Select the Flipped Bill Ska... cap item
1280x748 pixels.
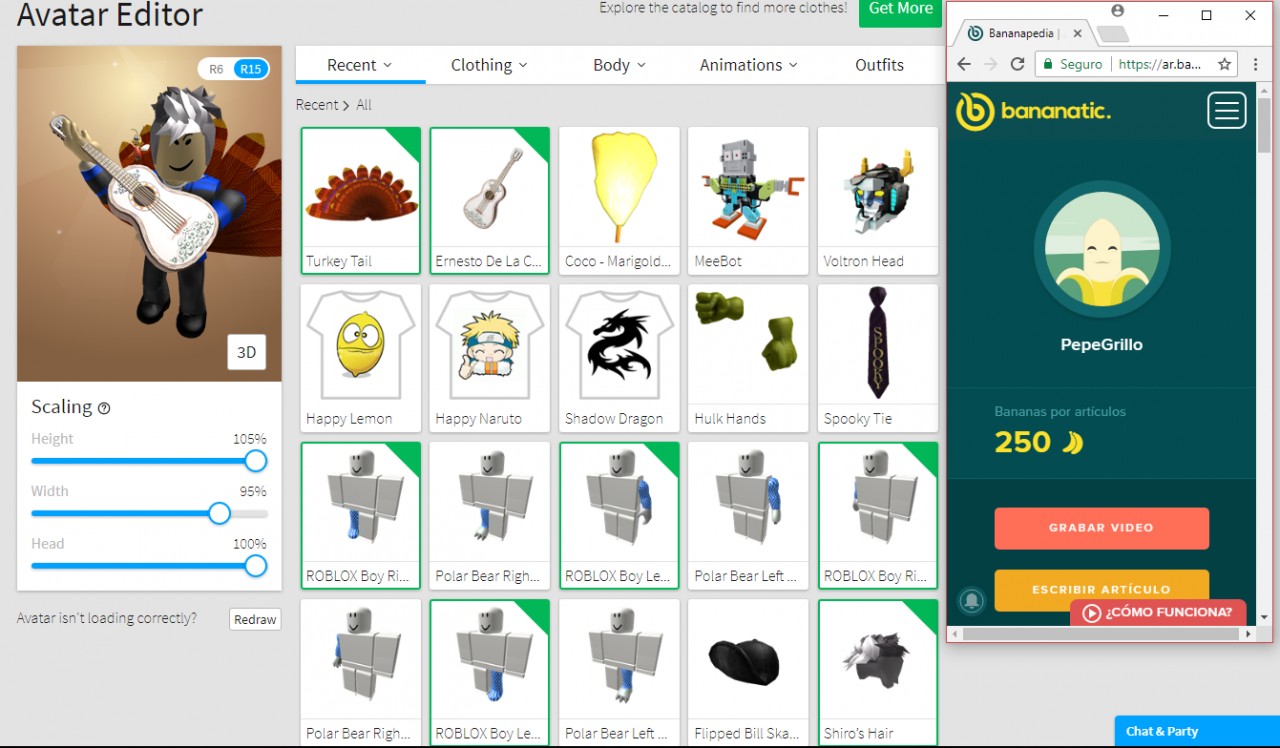tap(748, 673)
